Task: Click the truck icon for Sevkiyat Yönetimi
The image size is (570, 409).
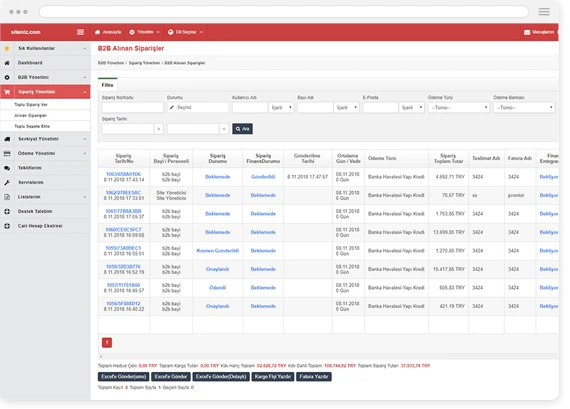Action: [7, 139]
